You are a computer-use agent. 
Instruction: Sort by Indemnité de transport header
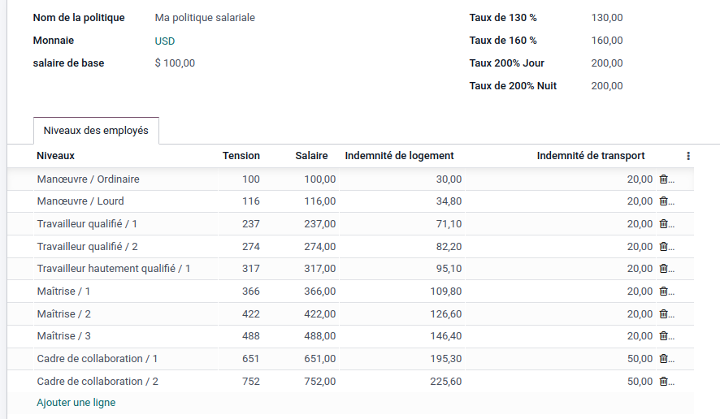click(591, 156)
